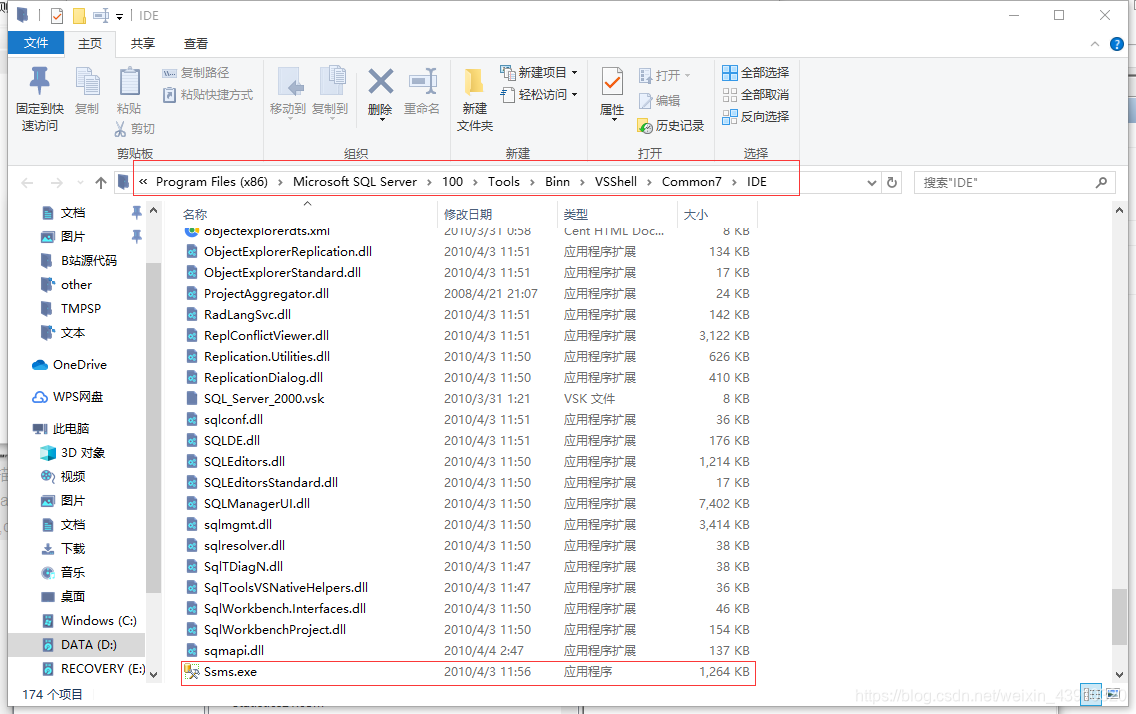This screenshot has width=1136, height=714.
Task: Click Microsoft SQL Server breadcrumb segment
Action: tap(355, 182)
